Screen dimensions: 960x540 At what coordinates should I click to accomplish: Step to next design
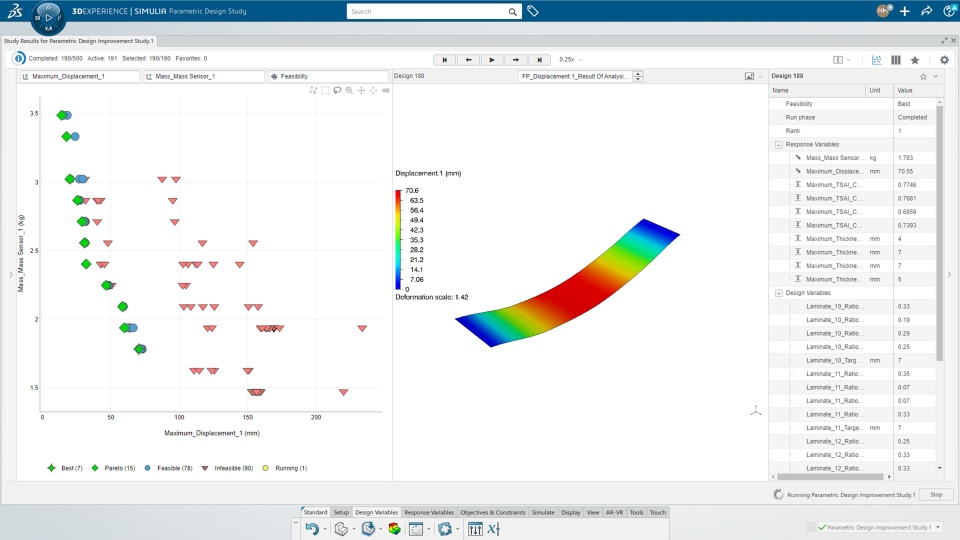[x=516, y=60]
